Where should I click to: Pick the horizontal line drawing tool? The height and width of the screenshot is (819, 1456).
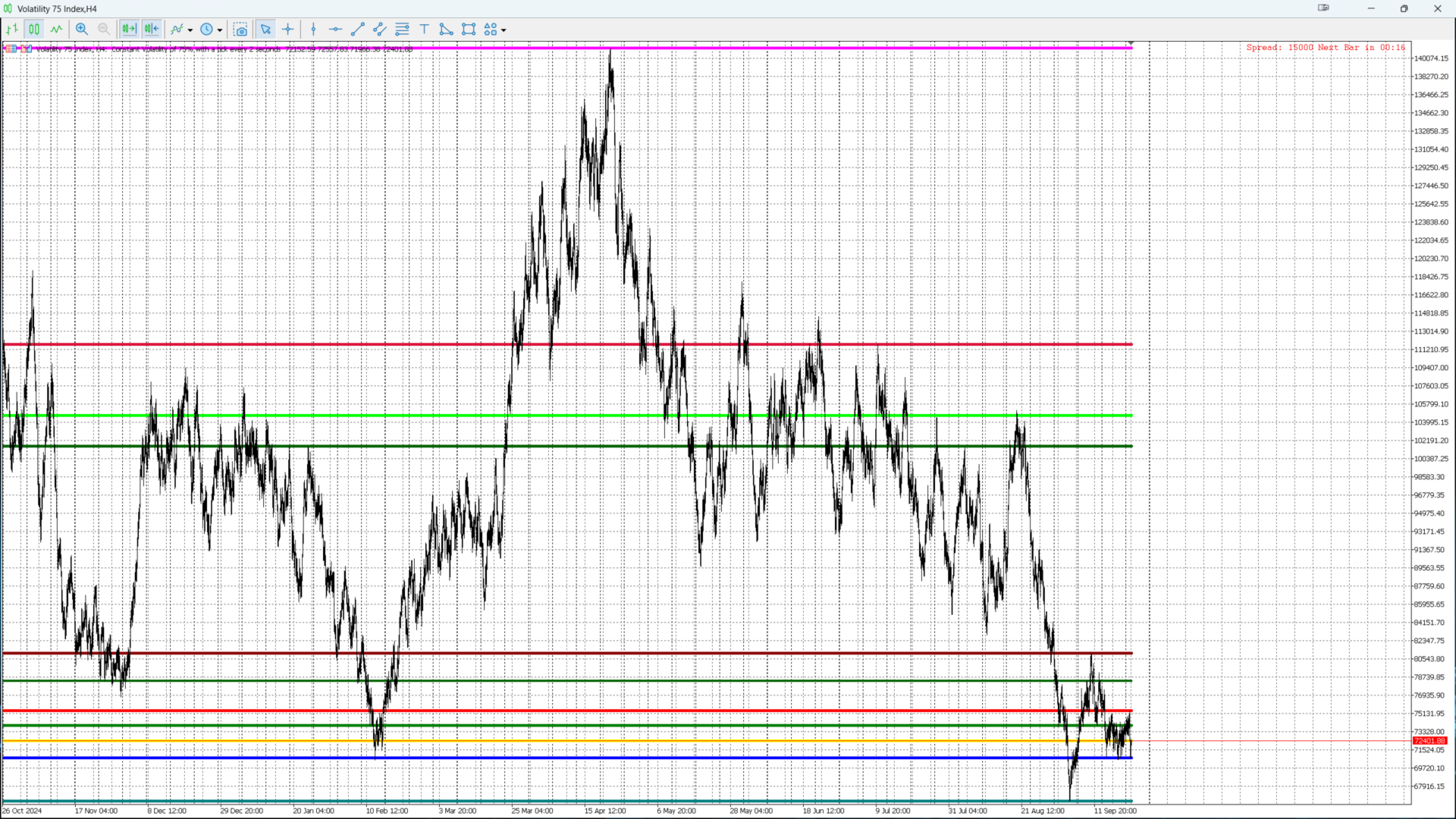(x=335, y=29)
